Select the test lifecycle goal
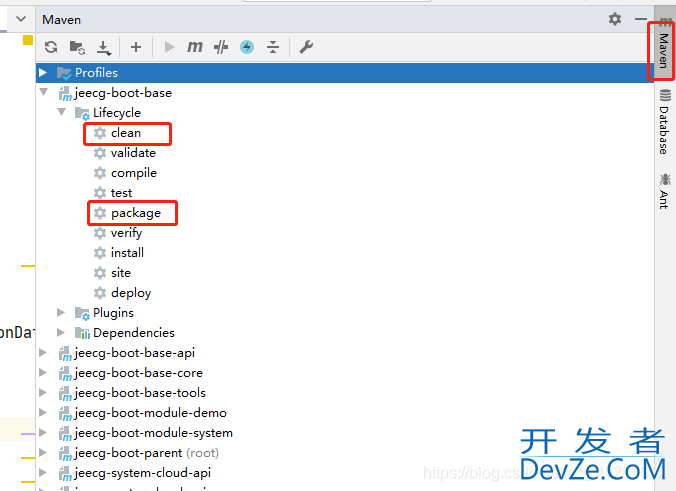 (x=122, y=193)
